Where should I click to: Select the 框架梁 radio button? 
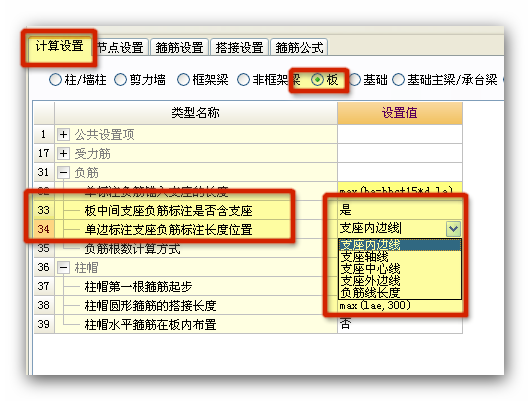point(183,80)
